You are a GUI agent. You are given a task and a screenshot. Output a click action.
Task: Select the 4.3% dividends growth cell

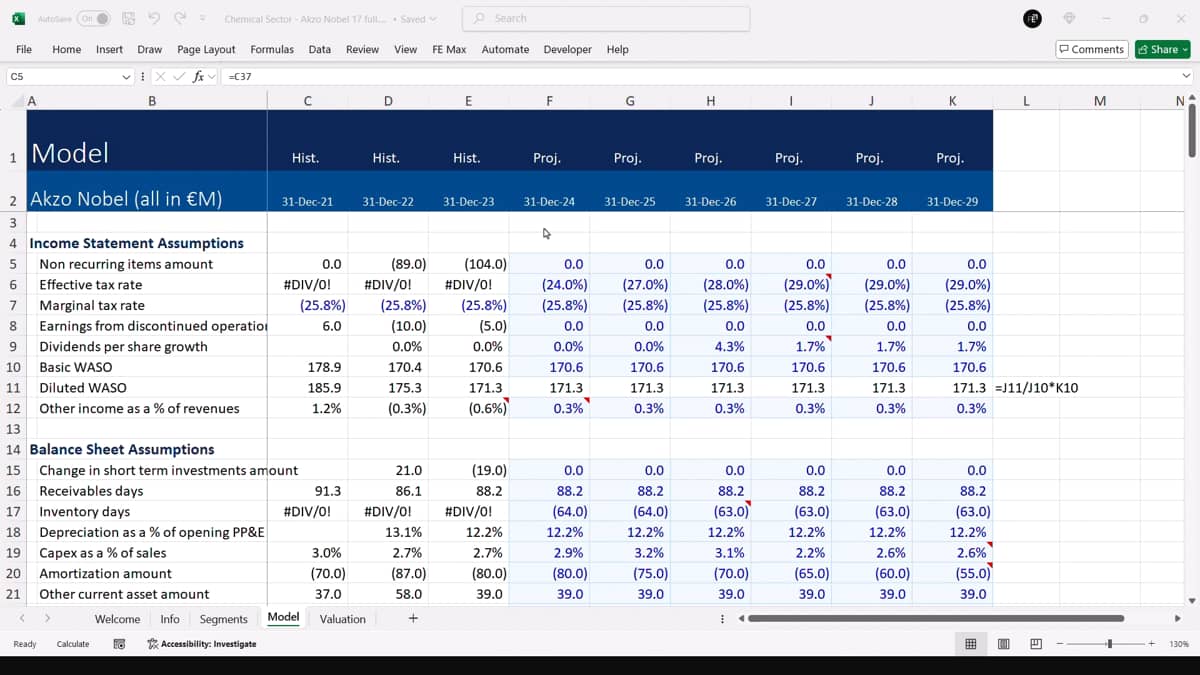(x=710, y=347)
